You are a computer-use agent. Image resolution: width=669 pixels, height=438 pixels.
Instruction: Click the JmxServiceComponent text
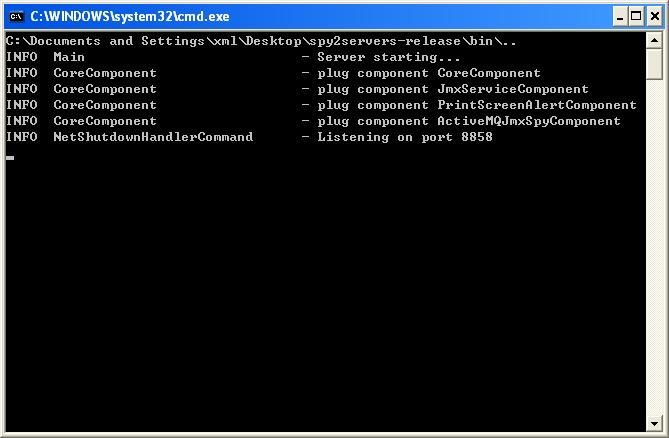pyautogui.click(x=513, y=89)
